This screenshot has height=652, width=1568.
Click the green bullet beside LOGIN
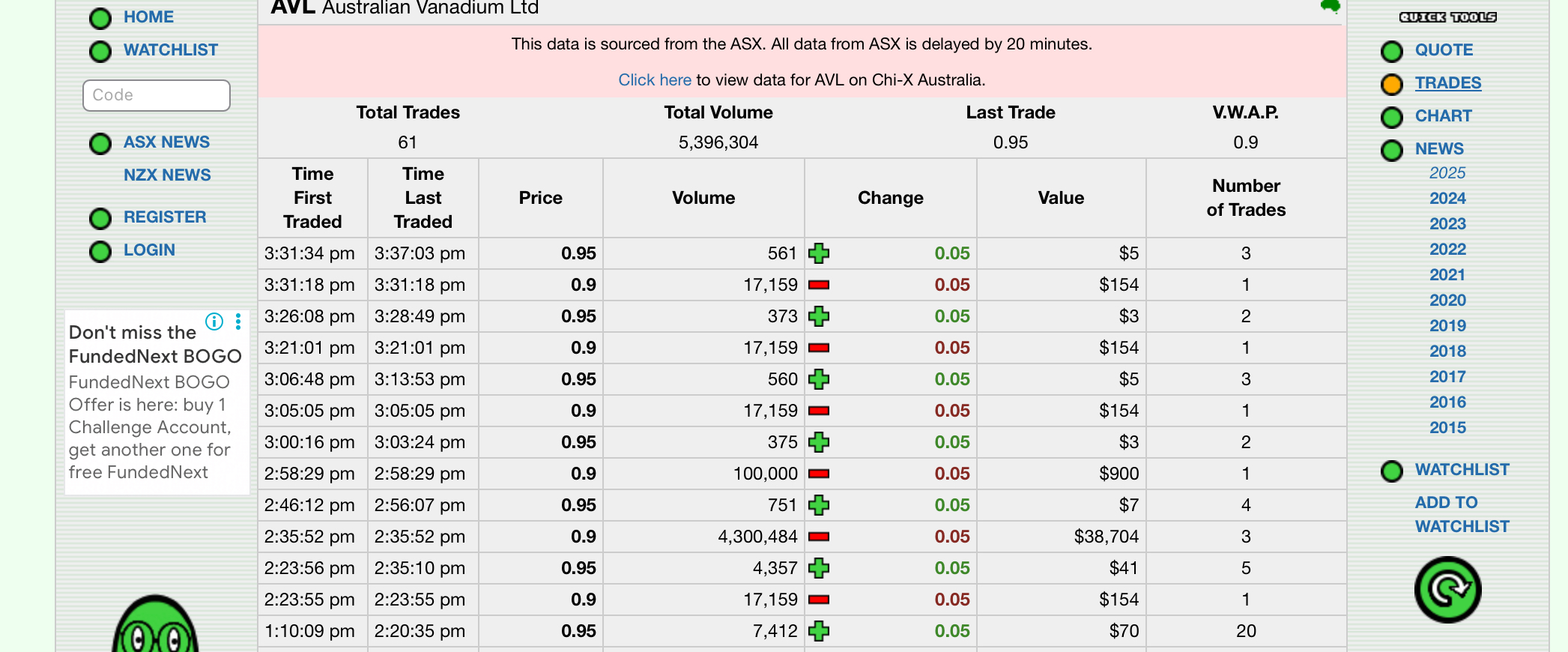point(100,252)
